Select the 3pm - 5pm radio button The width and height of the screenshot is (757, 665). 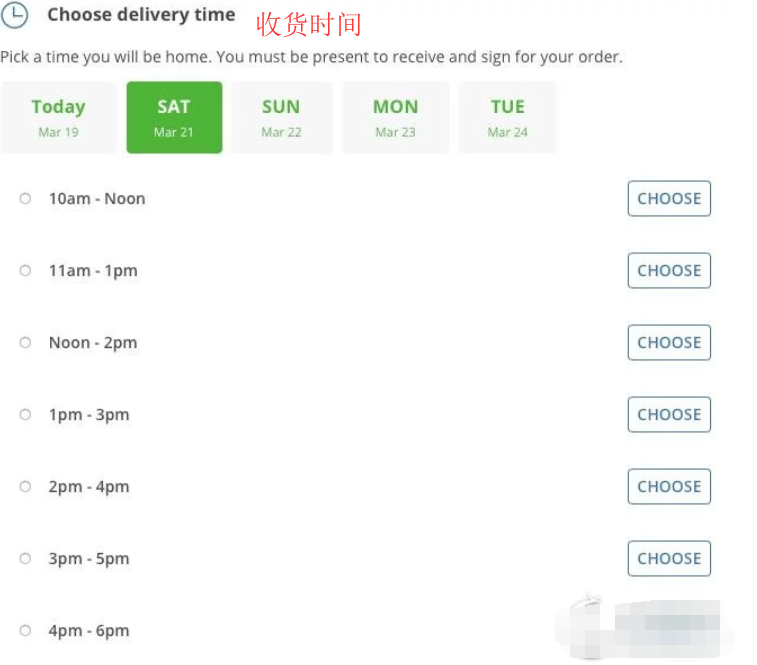point(25,559)
